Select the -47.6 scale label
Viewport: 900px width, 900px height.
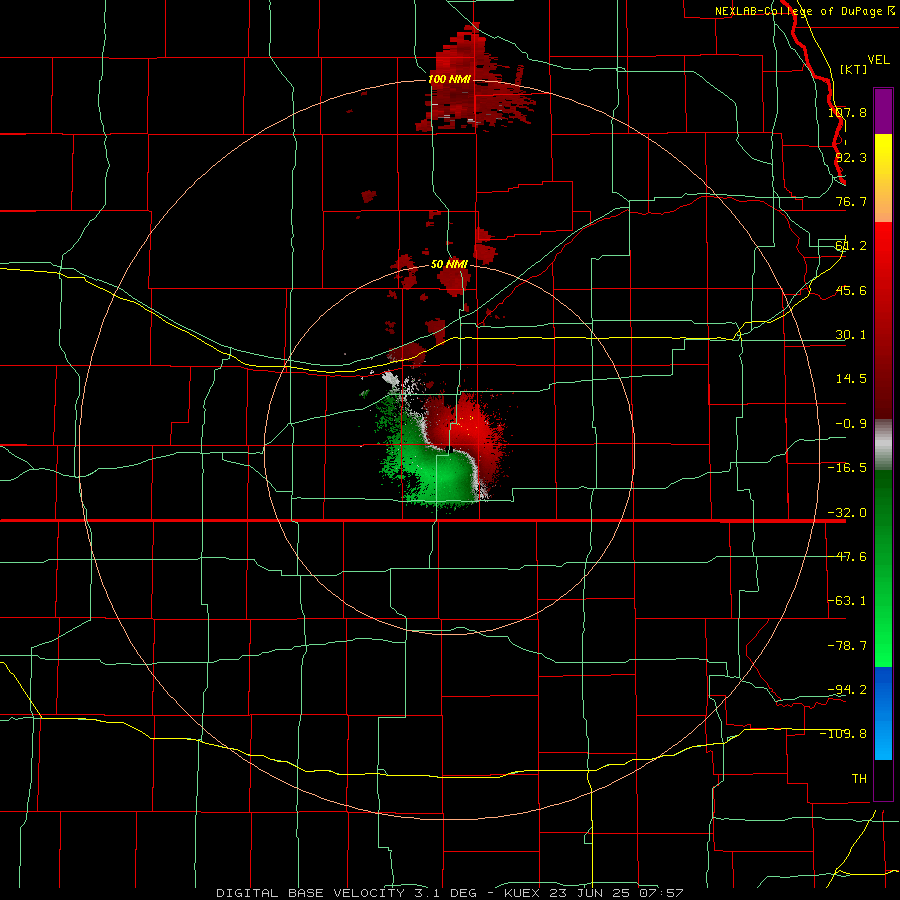point(847,557)
